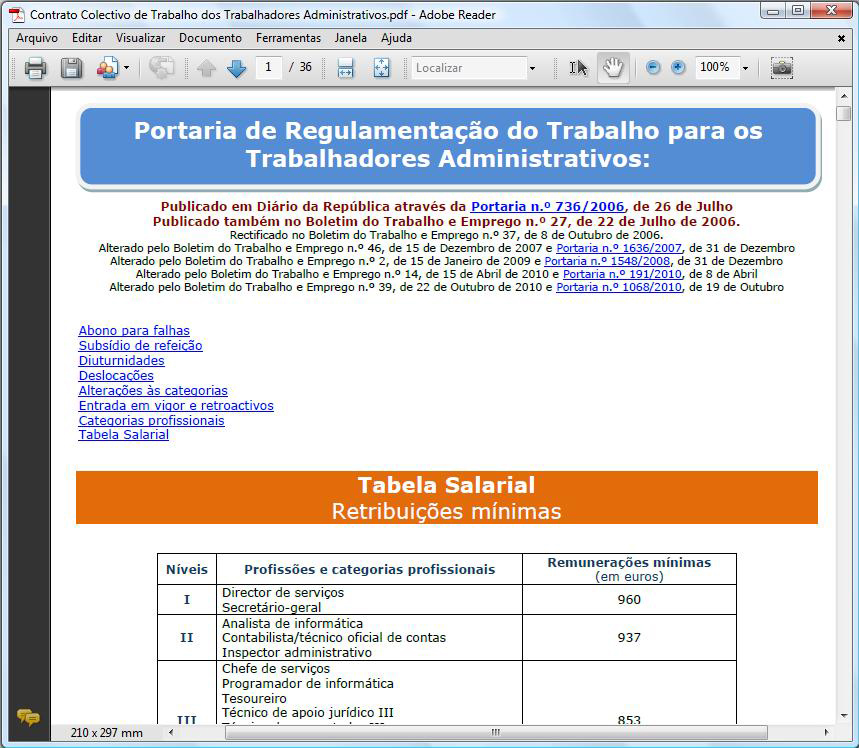Select the Hand tool
Viewport: 859px width, 748px height.
coord(612,68)
